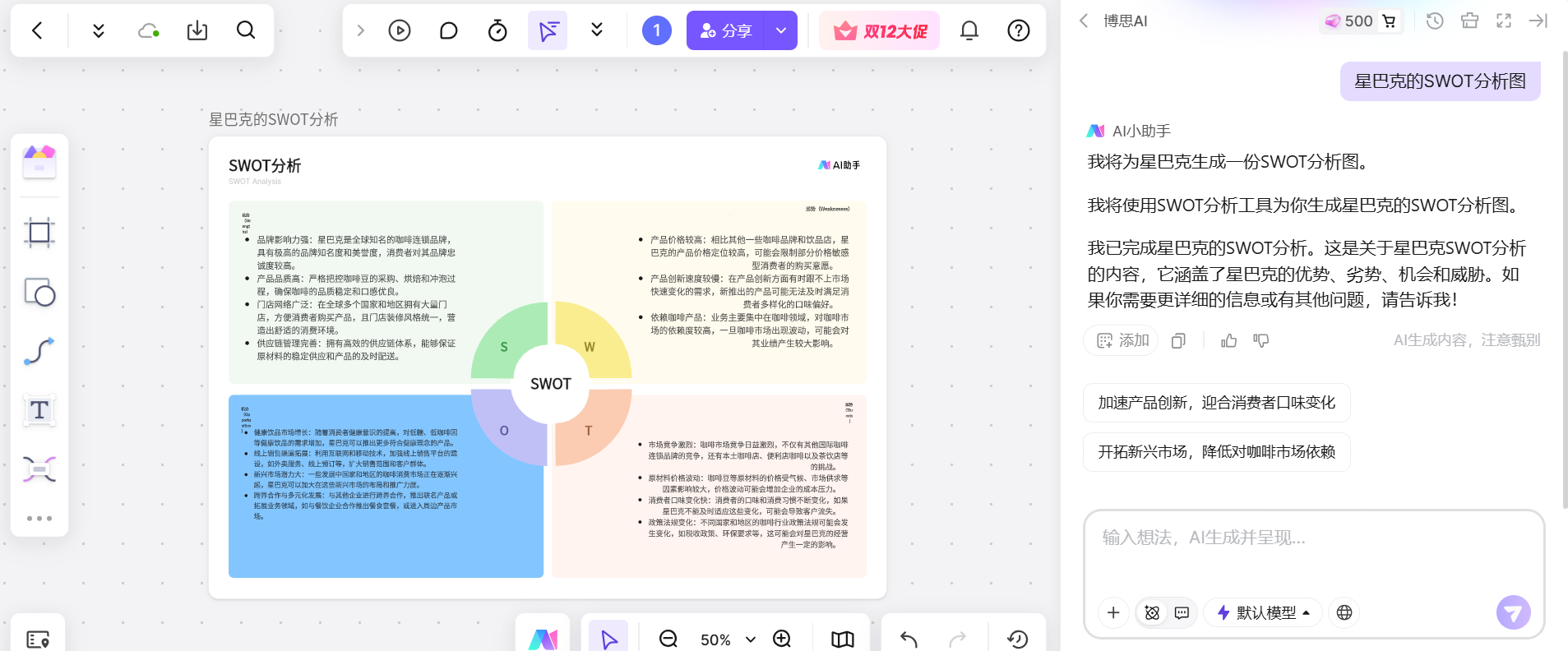1568x651 pixels.
Task: Like the AI response with thumbs up
Action: [x=1229, y=340]
